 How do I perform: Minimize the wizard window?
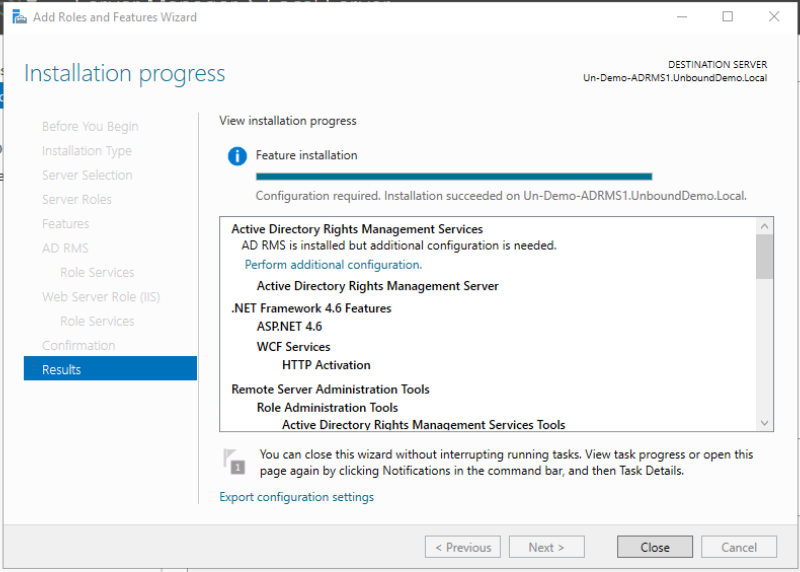coord(682,16)
